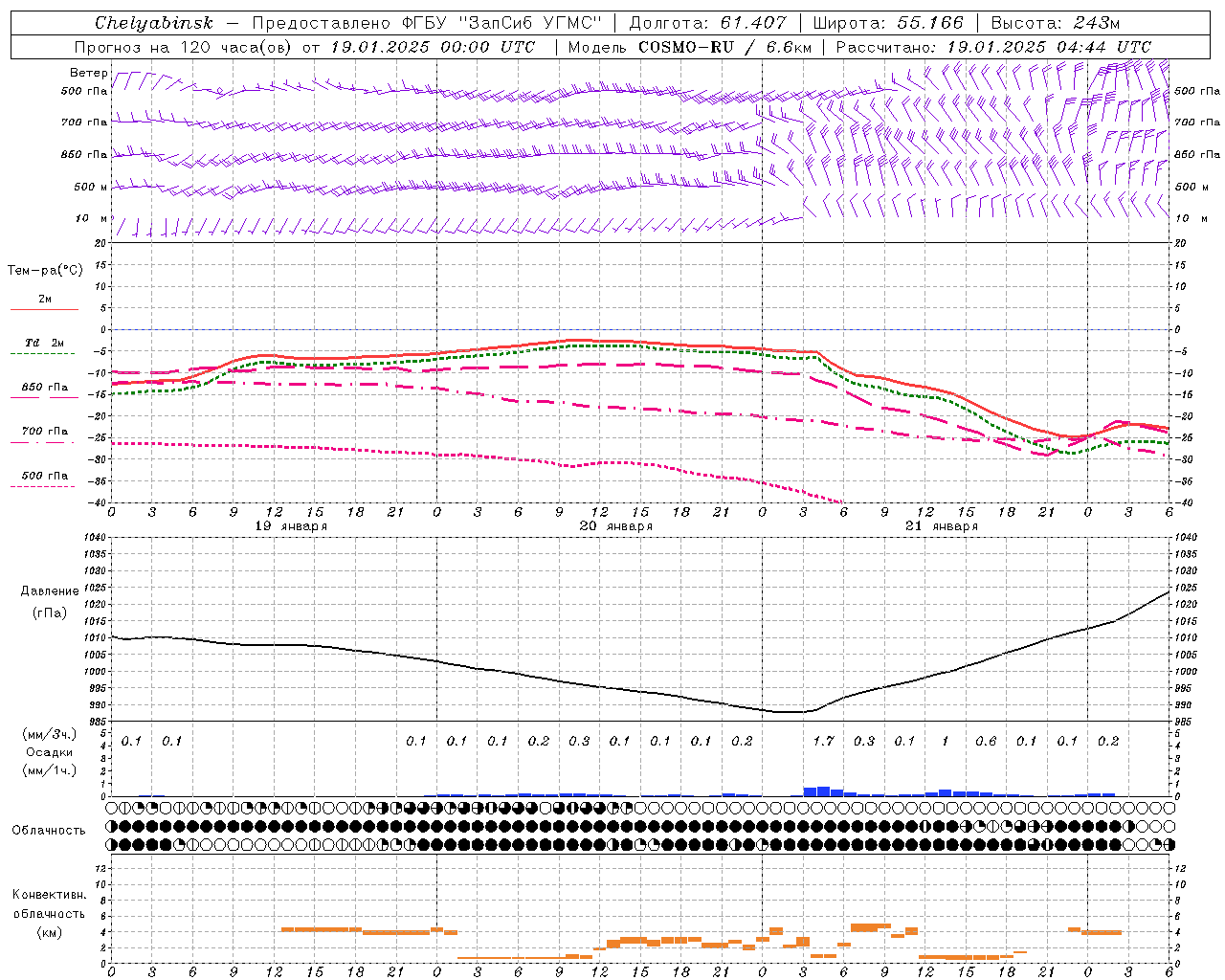1225x980 pixels.
Task: Click the 'Облачность' cloud cover row label
Action: click(48, 830)
